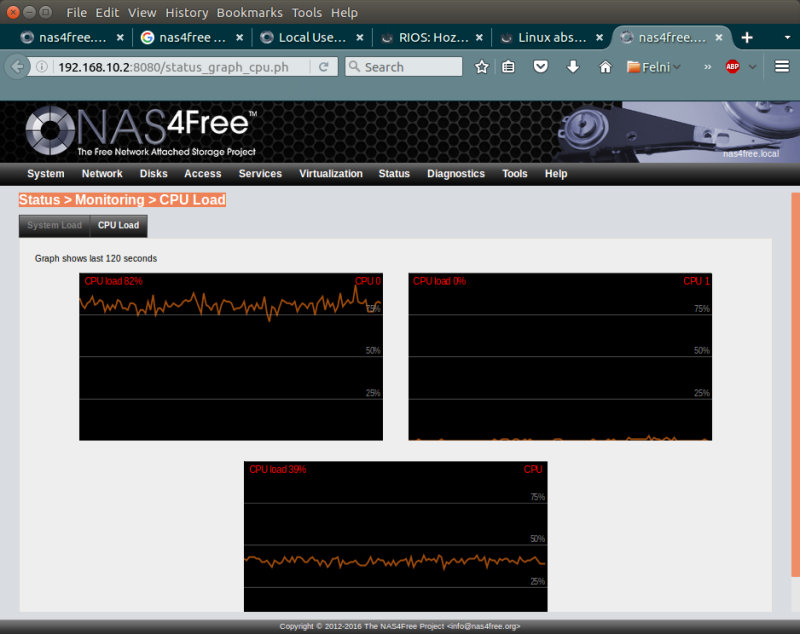Reload the page with the refresh icon

(x=323, y=67)
